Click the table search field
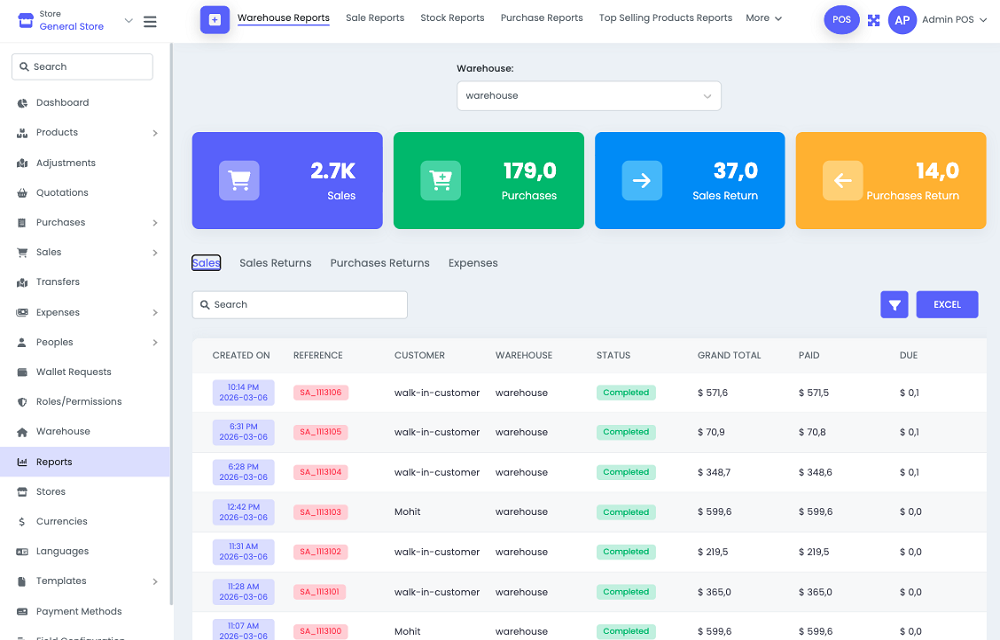 coord(299,304)
